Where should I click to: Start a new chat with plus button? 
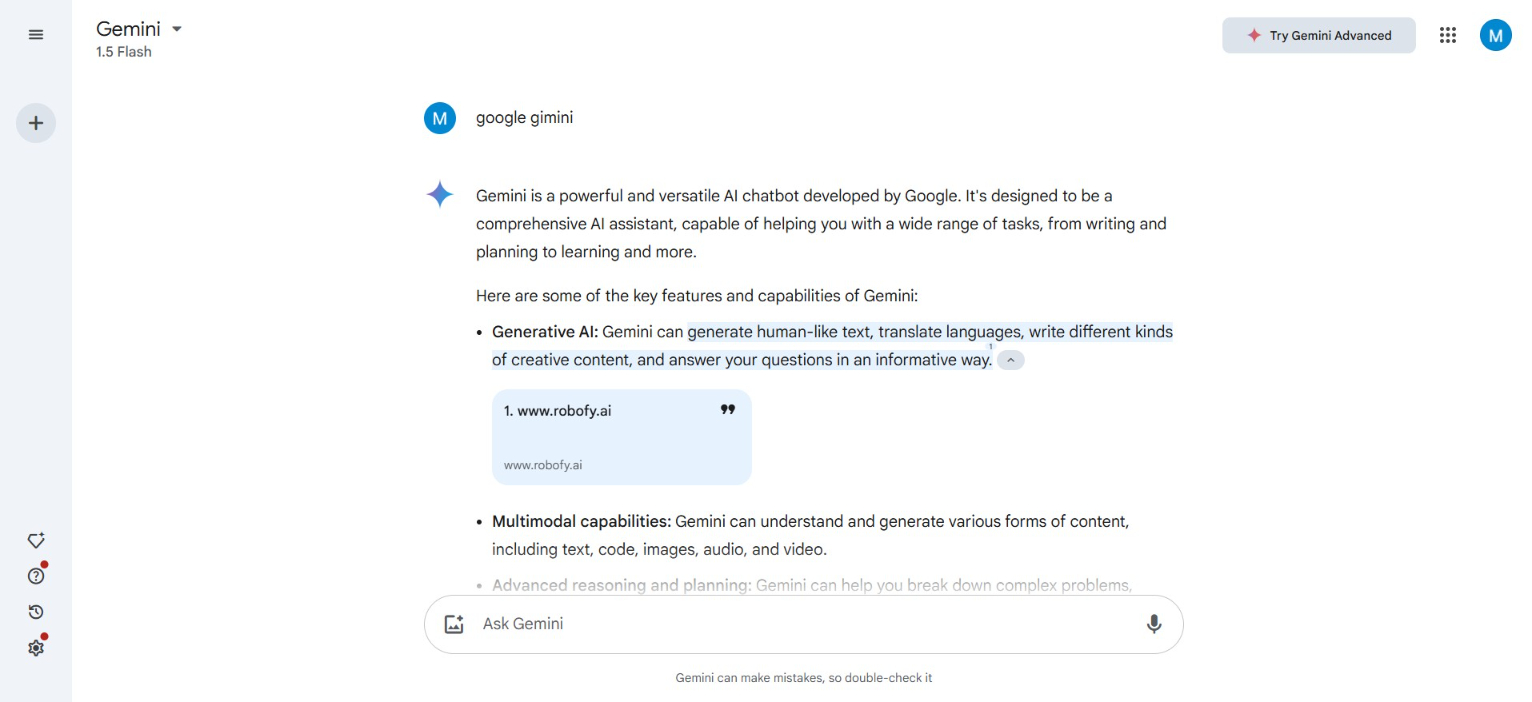click(36, 123)
